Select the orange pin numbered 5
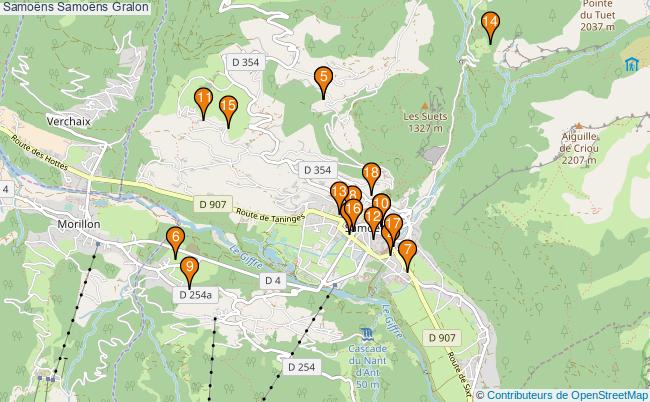 (x=323, y=82)
